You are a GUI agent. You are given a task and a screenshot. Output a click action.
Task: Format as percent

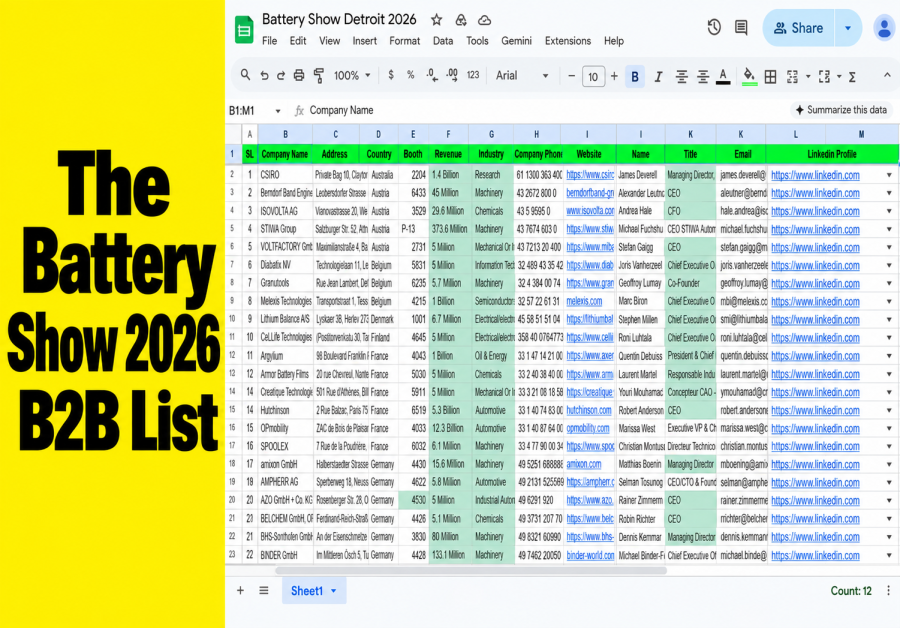(x=410, y=75)
